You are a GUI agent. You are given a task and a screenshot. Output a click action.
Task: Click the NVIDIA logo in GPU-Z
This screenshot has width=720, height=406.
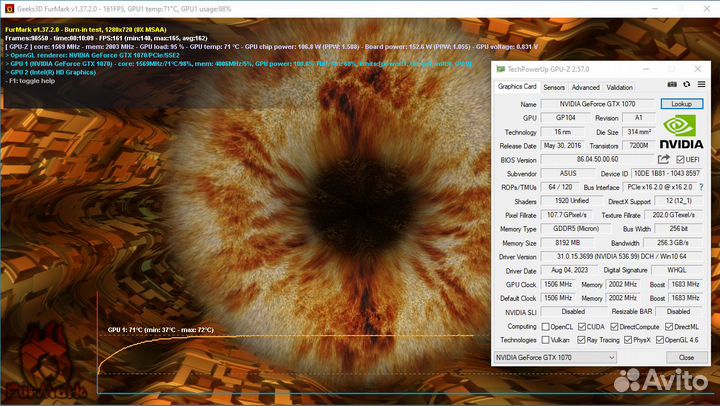681,132
